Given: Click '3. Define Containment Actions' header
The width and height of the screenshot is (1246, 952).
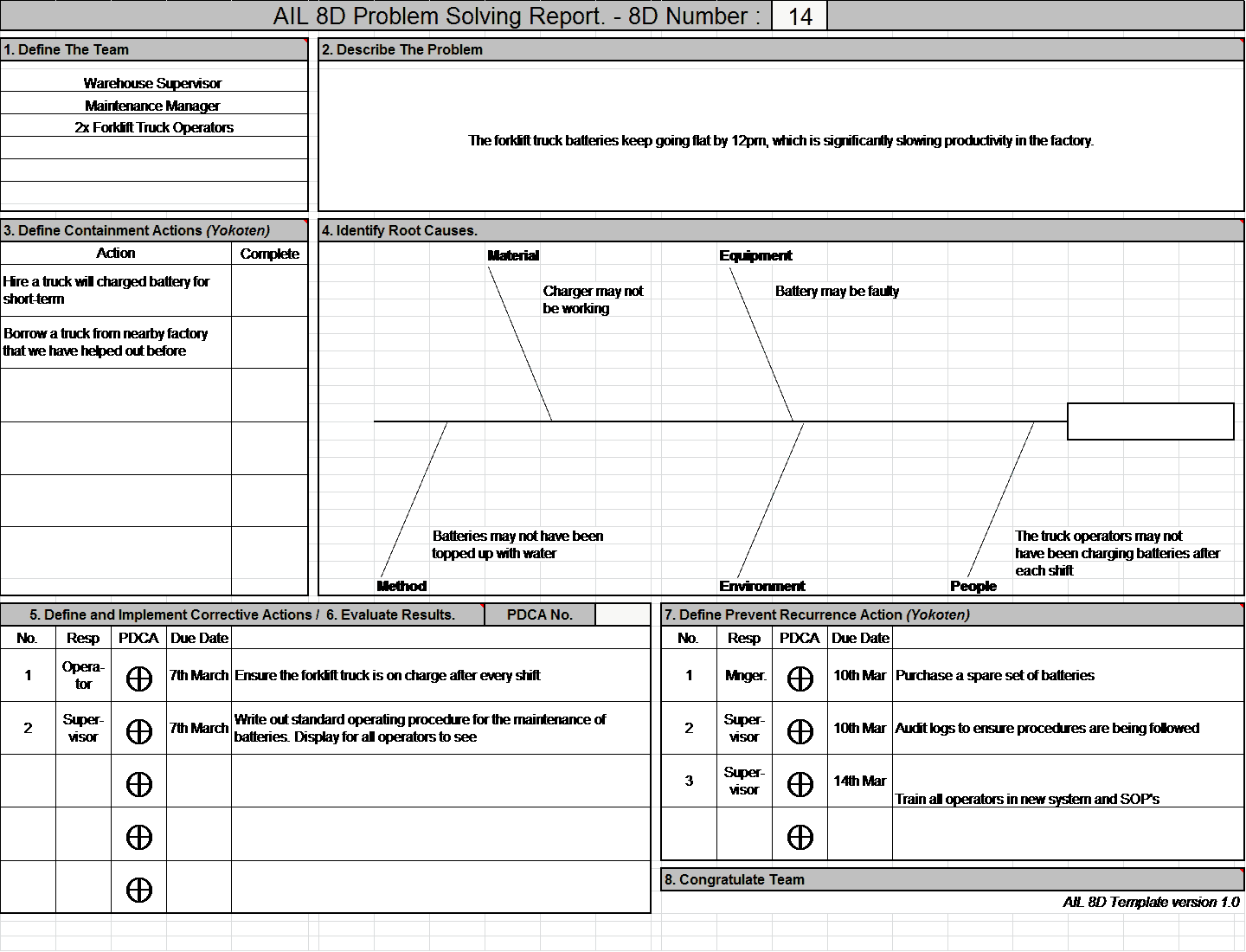Looking at the screenshot, I should click(x=154, y=230).
